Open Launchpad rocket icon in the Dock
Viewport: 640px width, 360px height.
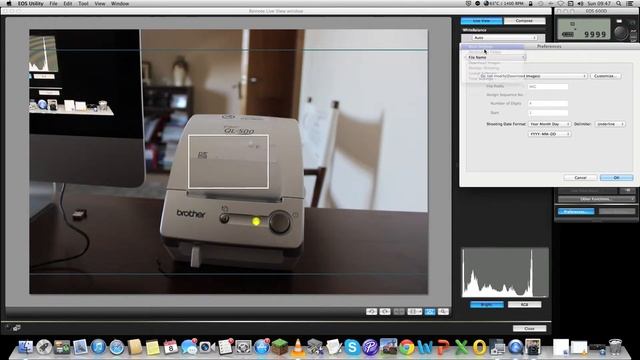coord(44,347)
